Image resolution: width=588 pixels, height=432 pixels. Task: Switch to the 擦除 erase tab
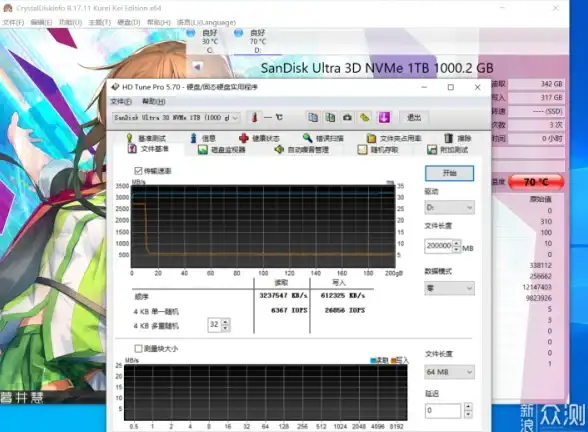pyautogui.click(x=458, y=138)
